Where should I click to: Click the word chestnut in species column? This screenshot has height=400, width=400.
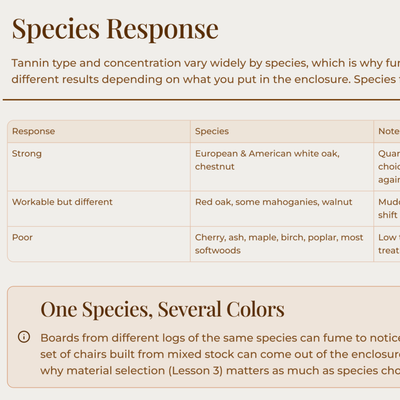click(215, 167)
